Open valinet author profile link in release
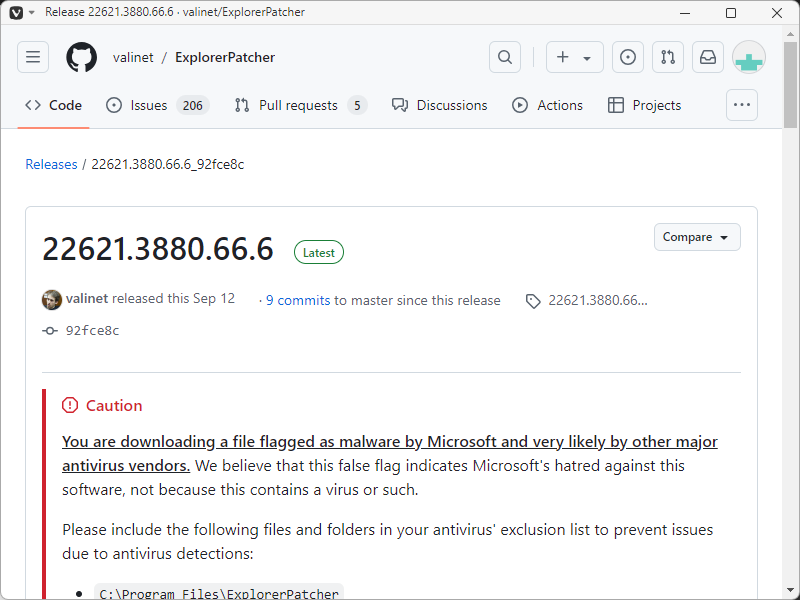This screenshot has height=600, width=800. [87, 298]
